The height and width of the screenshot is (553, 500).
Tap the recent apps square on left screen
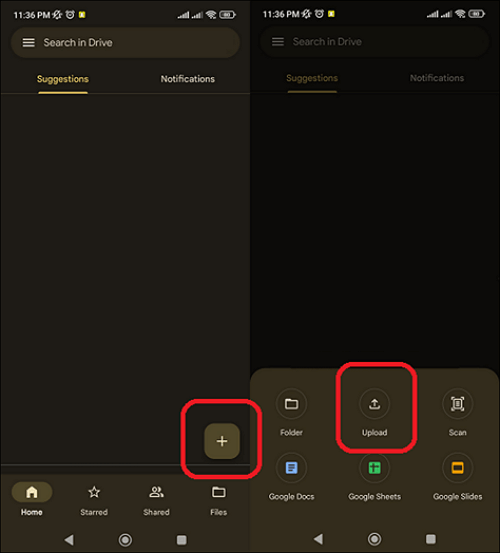[182, 540]
